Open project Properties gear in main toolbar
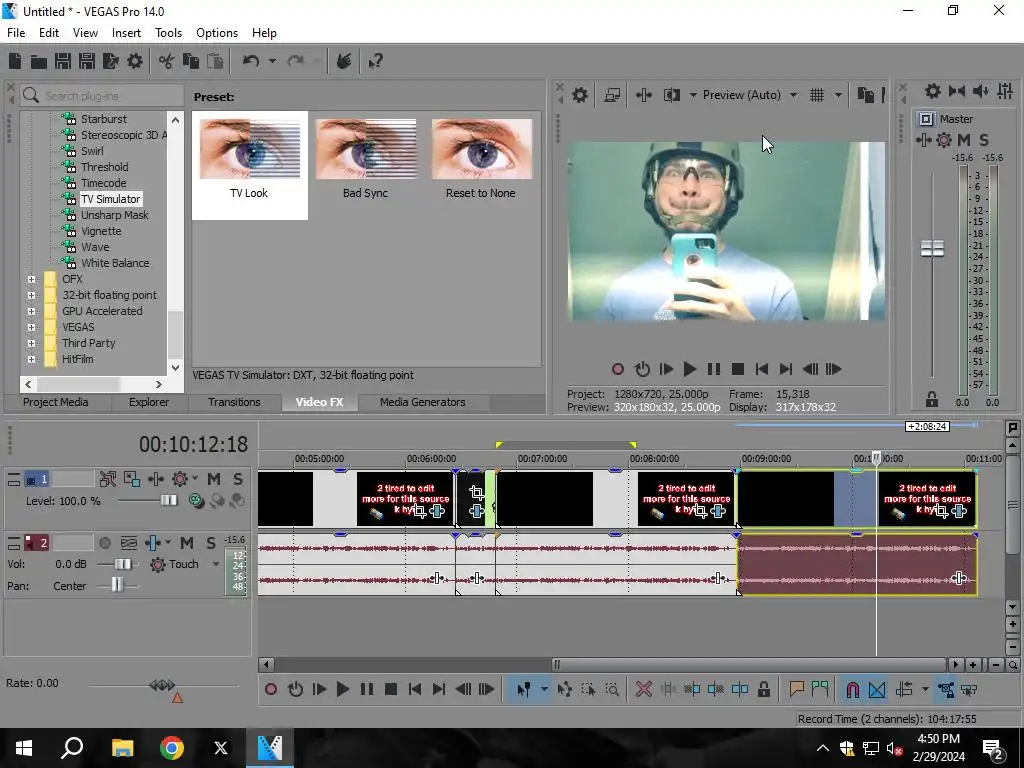1024x768 pixels. point(135,61)
